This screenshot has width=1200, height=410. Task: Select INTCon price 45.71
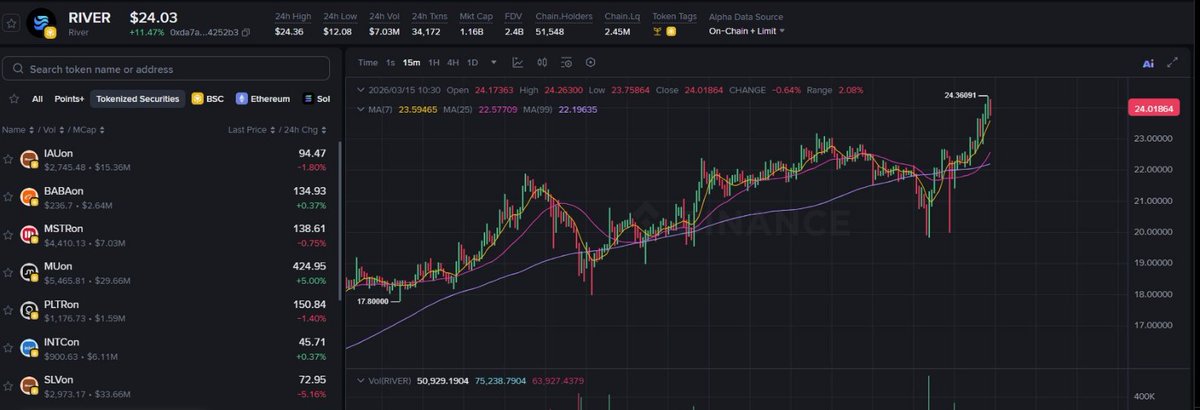click(x=312, y=343)
